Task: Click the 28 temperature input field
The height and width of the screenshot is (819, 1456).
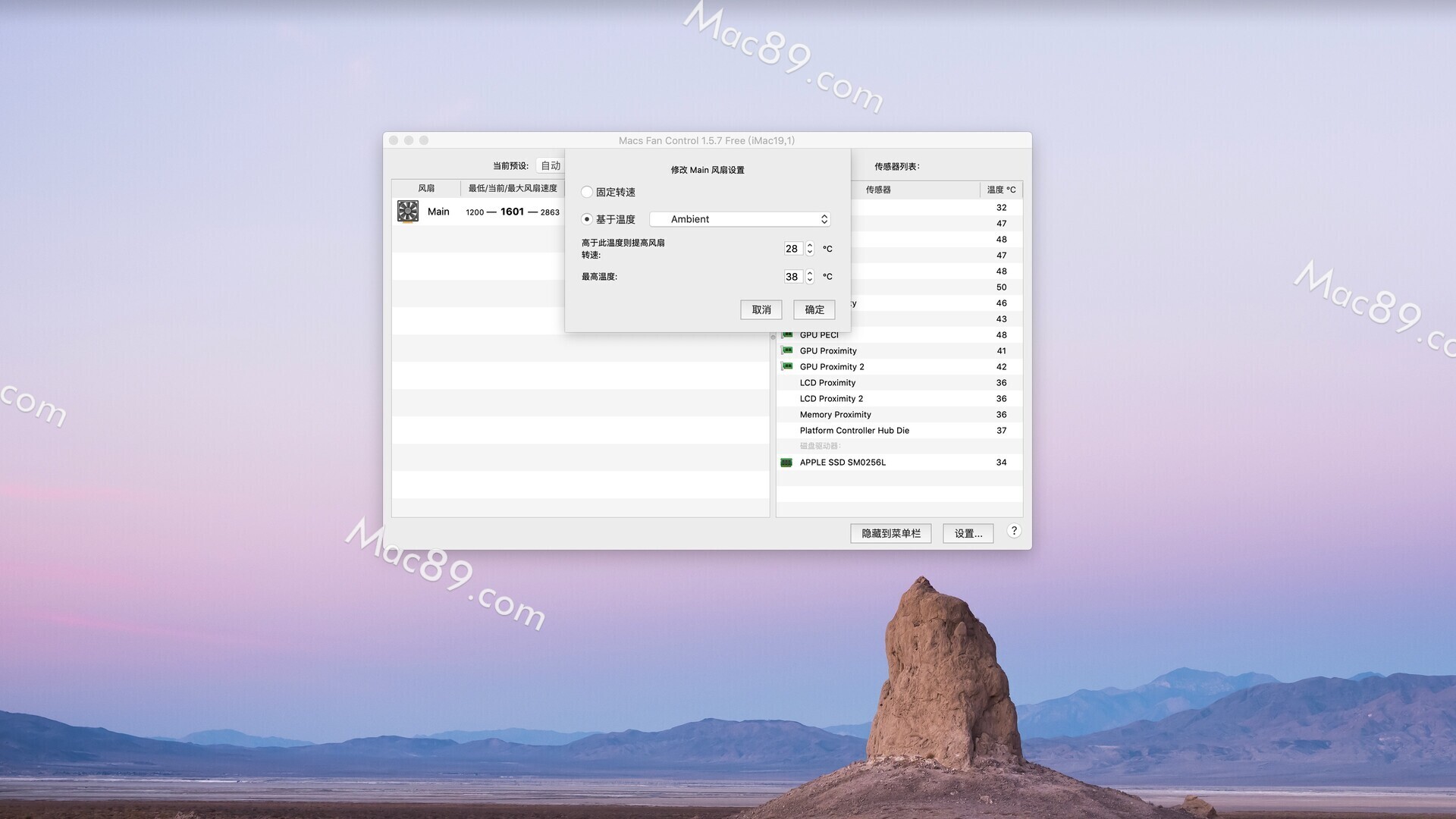Action: [792, 249]
